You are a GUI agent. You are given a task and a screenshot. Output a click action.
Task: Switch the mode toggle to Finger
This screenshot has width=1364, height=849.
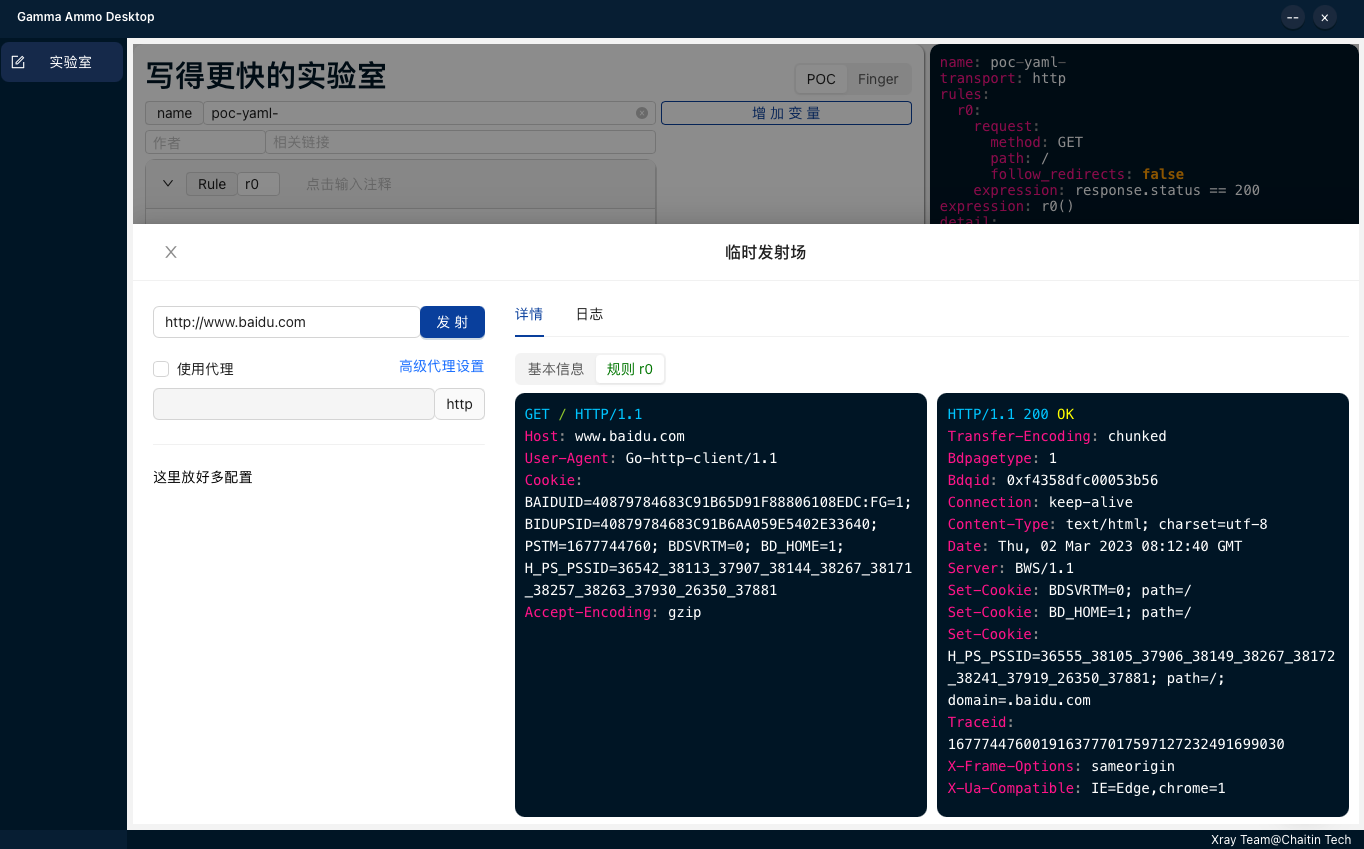click(x=878, y=79)
